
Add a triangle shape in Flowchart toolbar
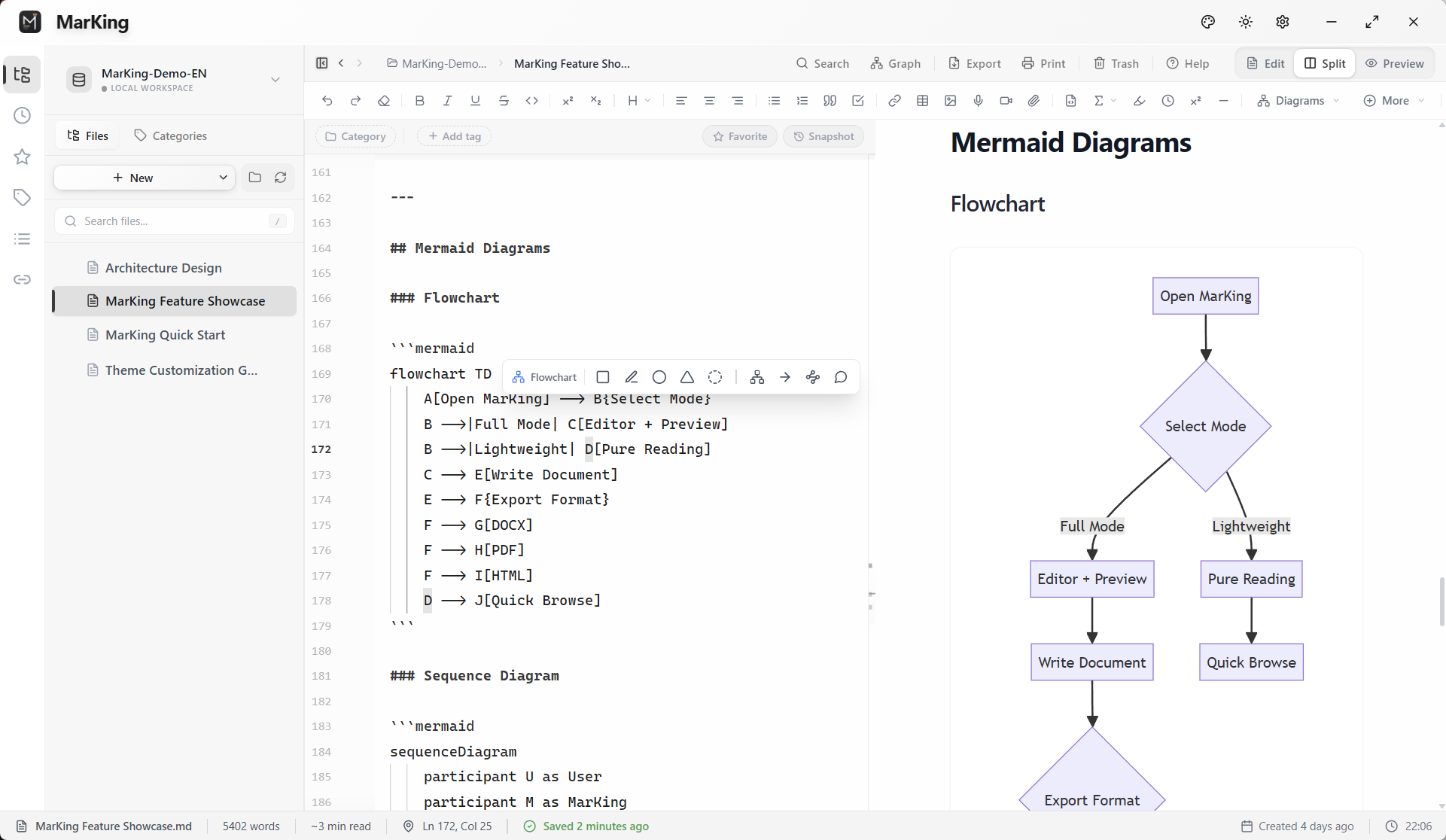click(687, 377)
